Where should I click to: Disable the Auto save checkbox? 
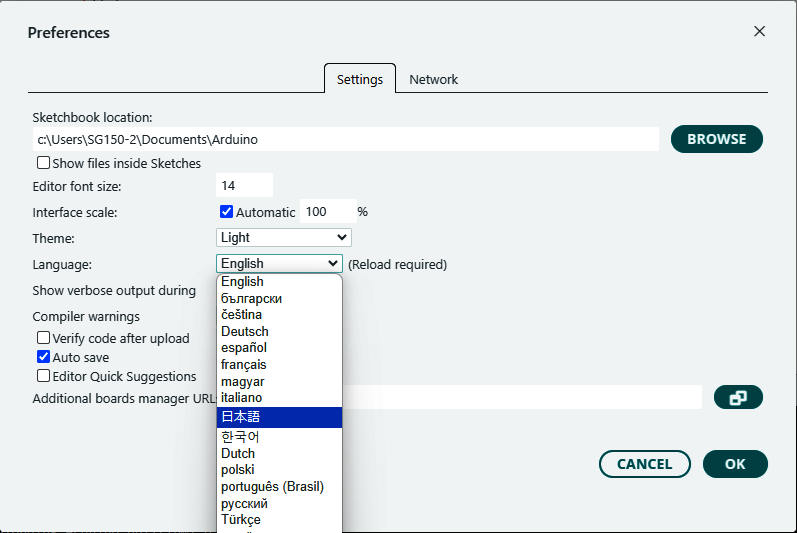tap(44, 357)
